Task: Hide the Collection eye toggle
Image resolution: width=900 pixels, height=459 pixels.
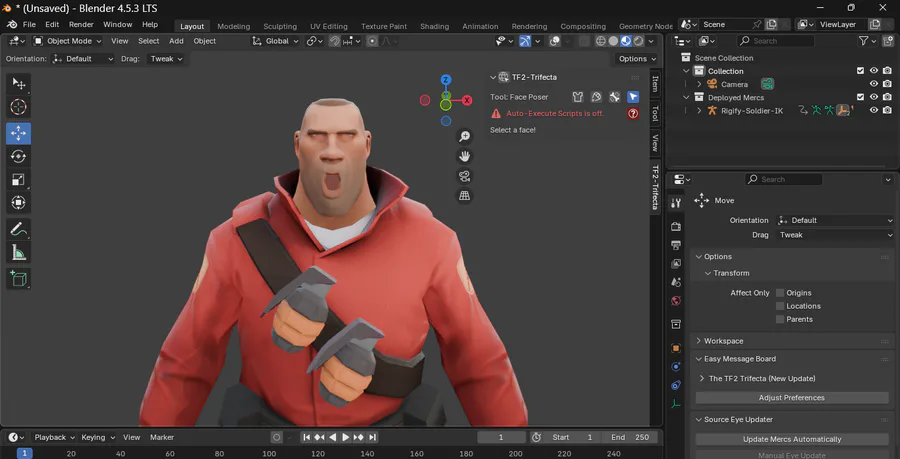Action: 874,71
